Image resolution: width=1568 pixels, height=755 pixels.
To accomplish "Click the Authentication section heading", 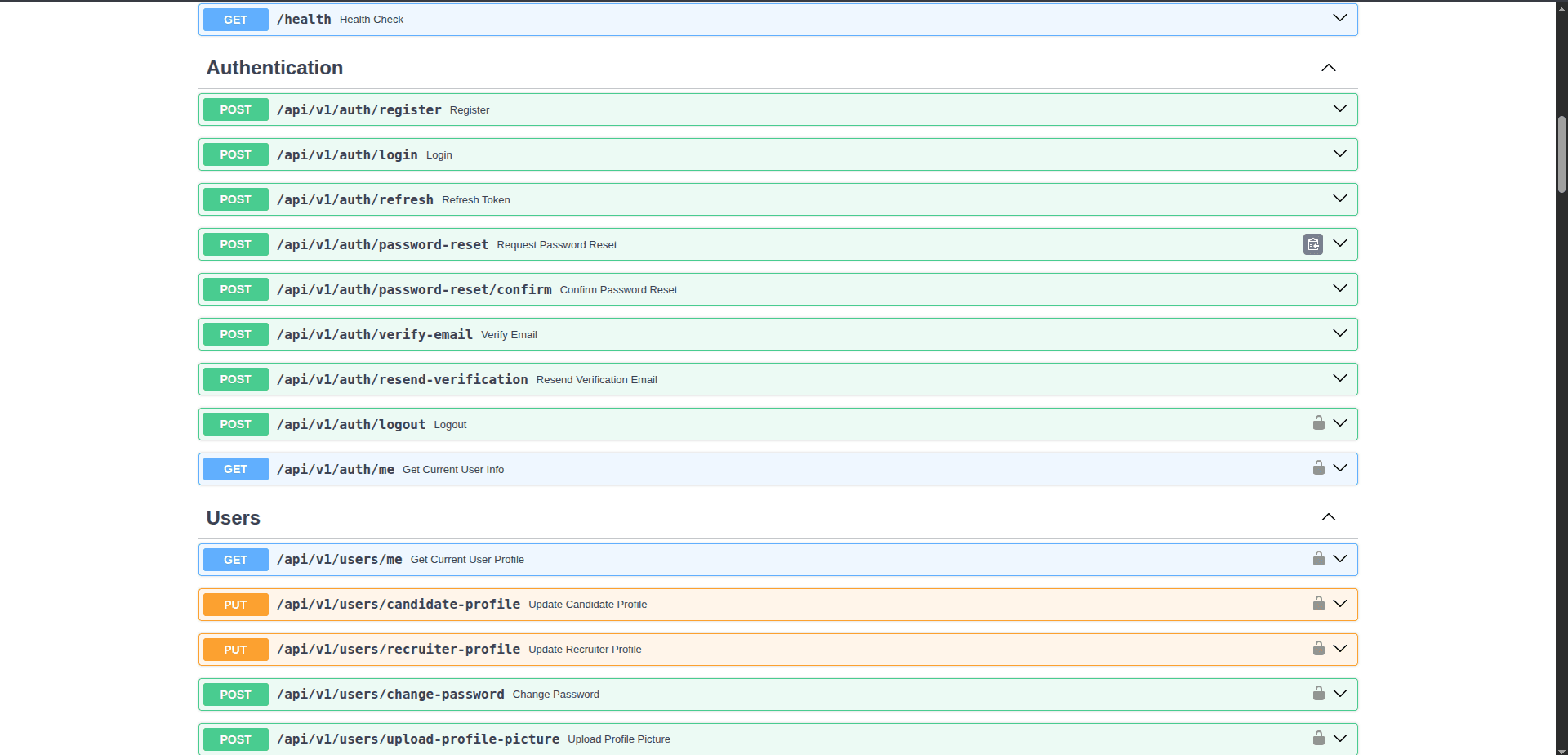I will pos(274,68).
